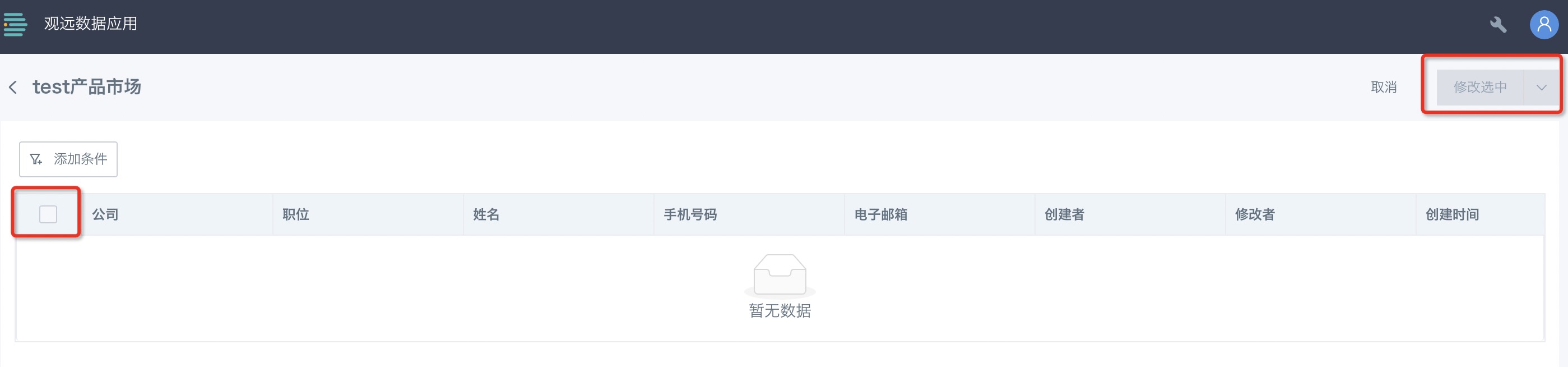Open the user avatar profile icon
The height and width of the screenshot is (367, 1568).
1544,24
